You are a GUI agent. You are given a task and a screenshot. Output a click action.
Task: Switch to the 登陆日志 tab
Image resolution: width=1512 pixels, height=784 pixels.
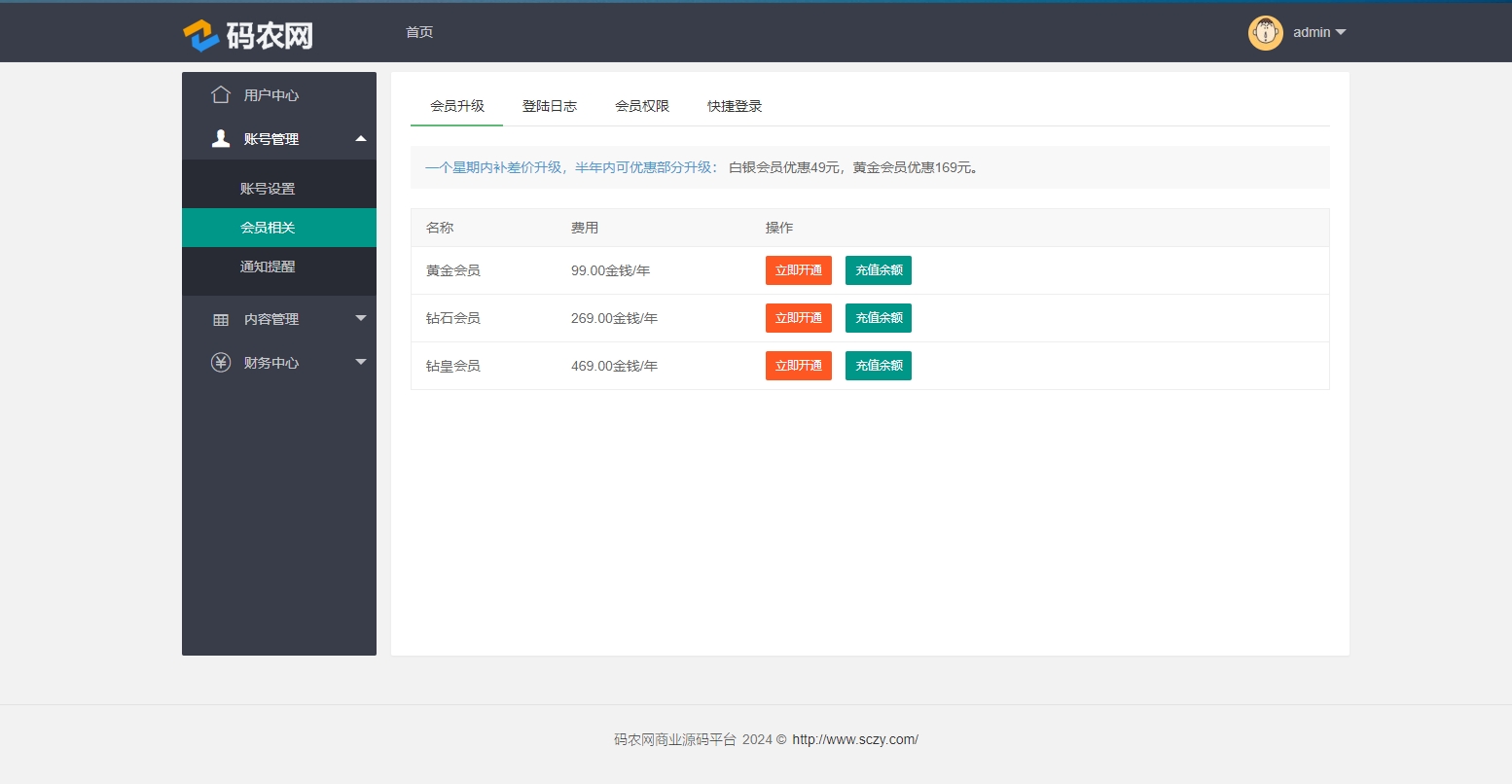(550, 106)
